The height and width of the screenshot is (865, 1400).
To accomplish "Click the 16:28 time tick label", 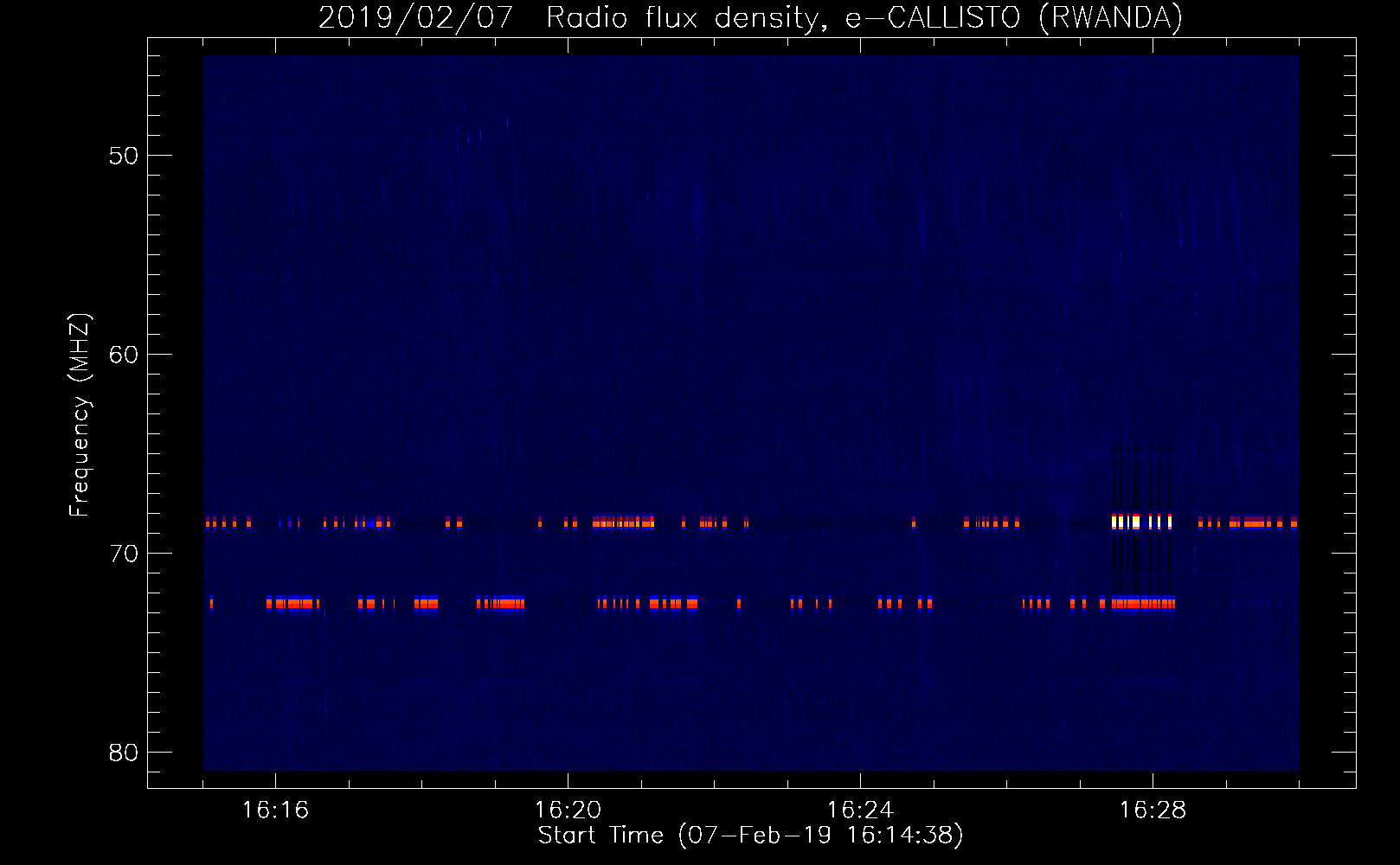I will click(1153, 810).
